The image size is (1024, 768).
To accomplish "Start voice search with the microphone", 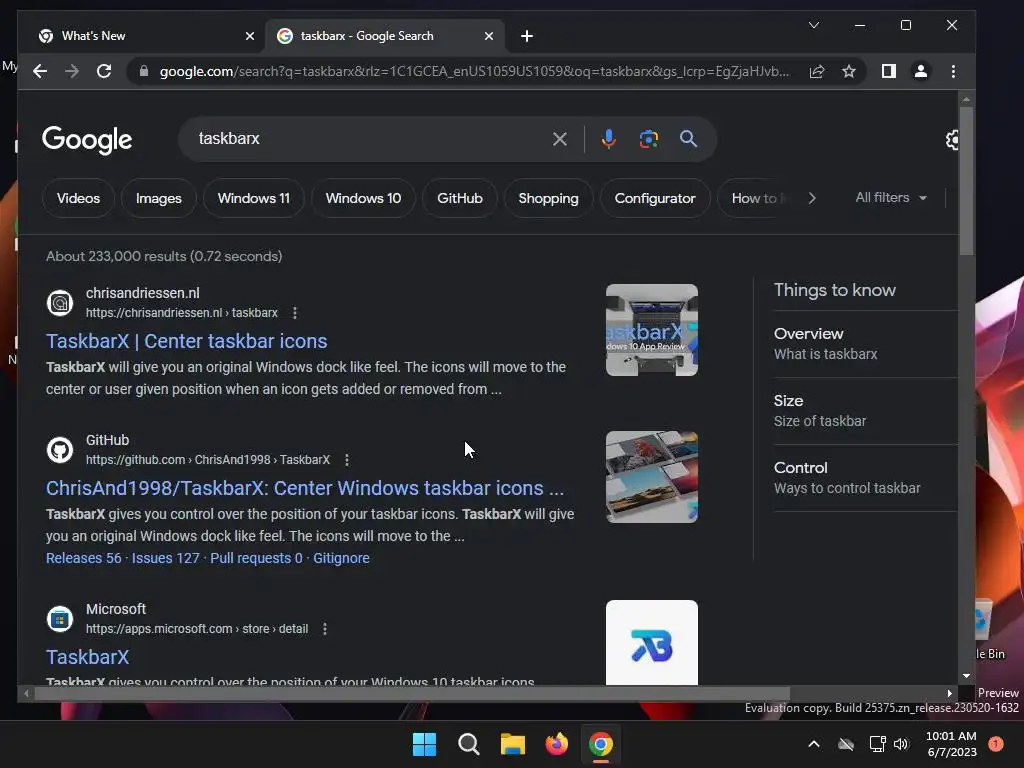I will 609,139.
